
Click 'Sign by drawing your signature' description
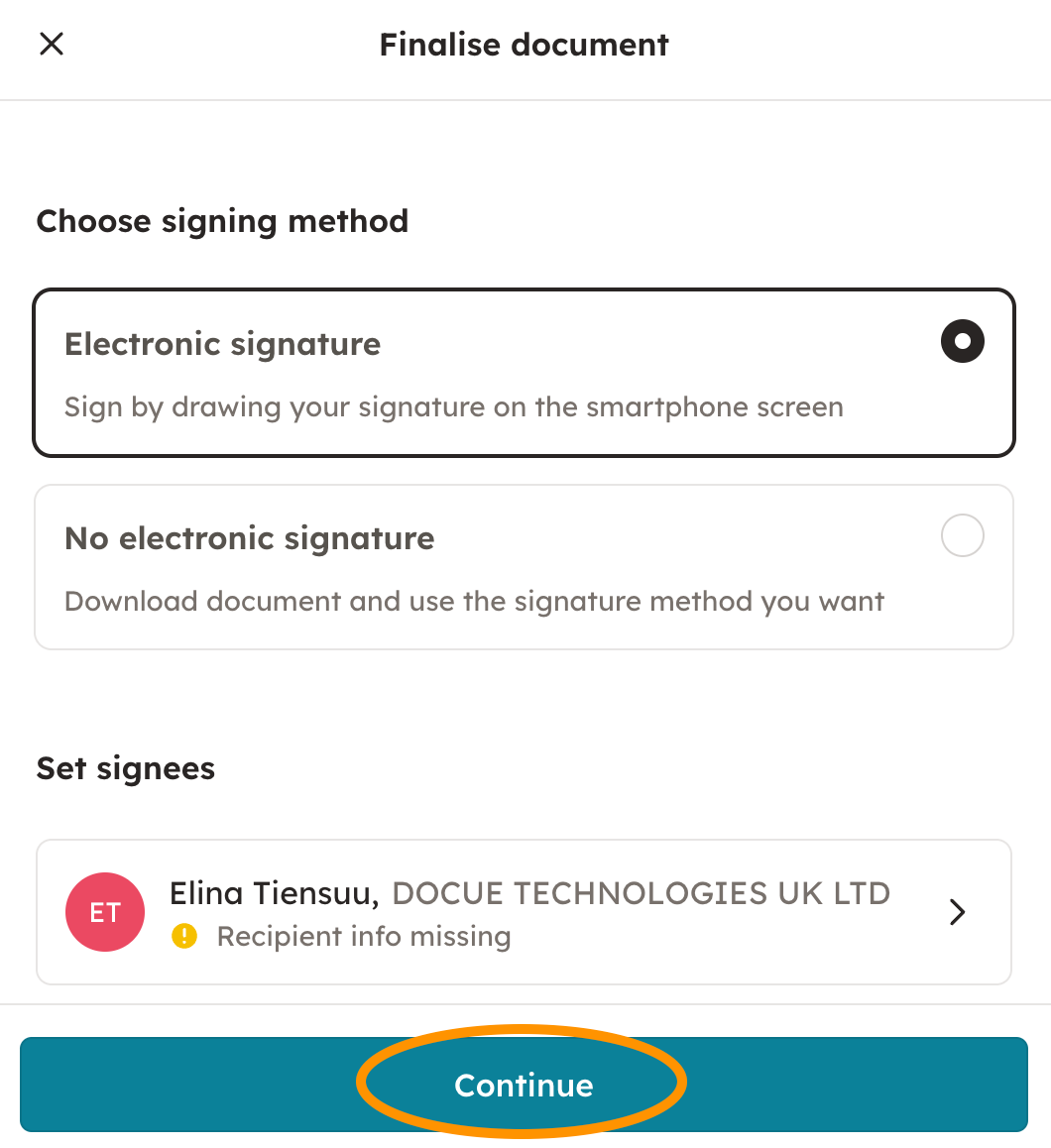click(453, 407)
